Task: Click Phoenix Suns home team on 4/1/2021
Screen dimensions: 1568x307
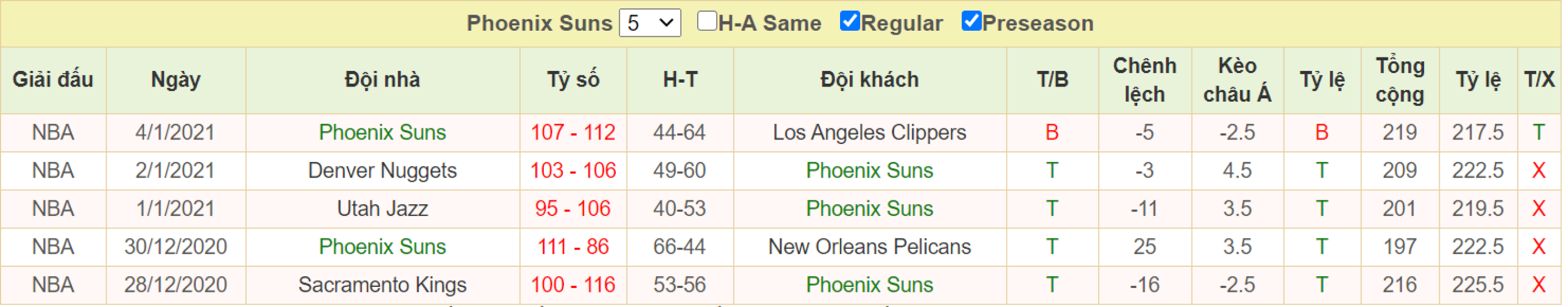Action: 382,132
